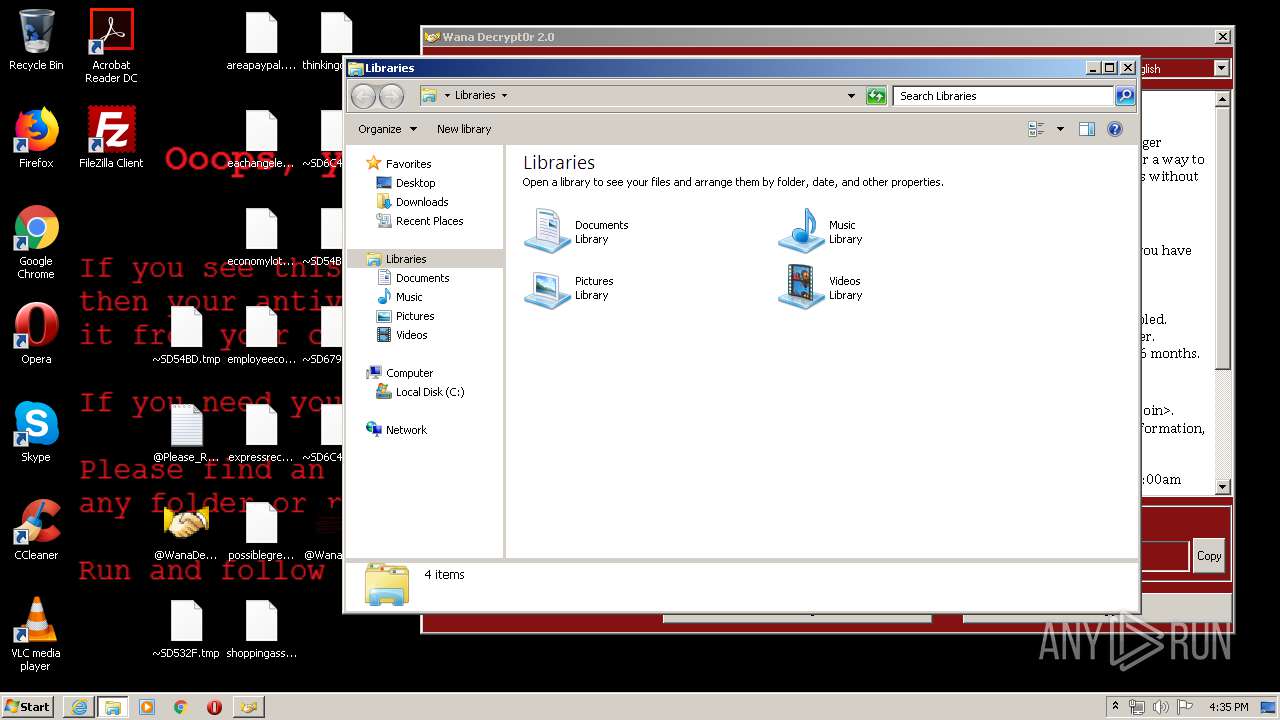Click the Search Libraries input field
The height and width of the screenshot is (720, 1280).
1003,96
